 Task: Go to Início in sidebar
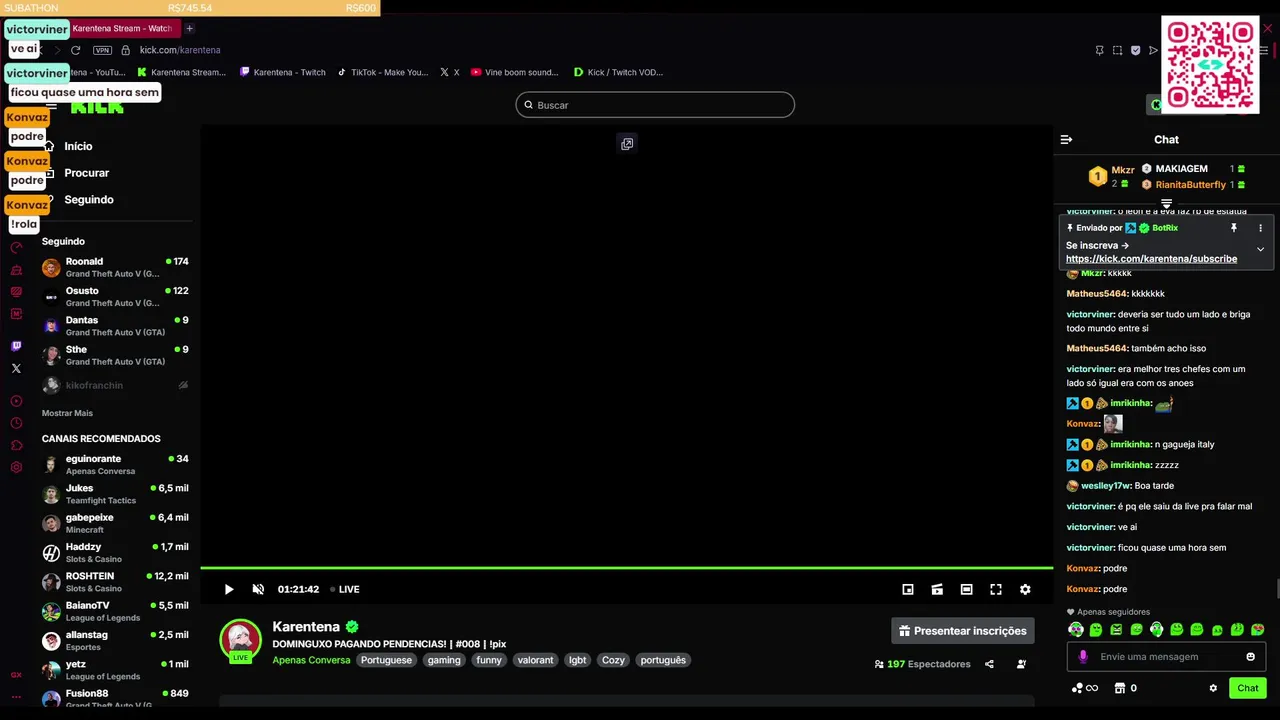coord(78,146)
